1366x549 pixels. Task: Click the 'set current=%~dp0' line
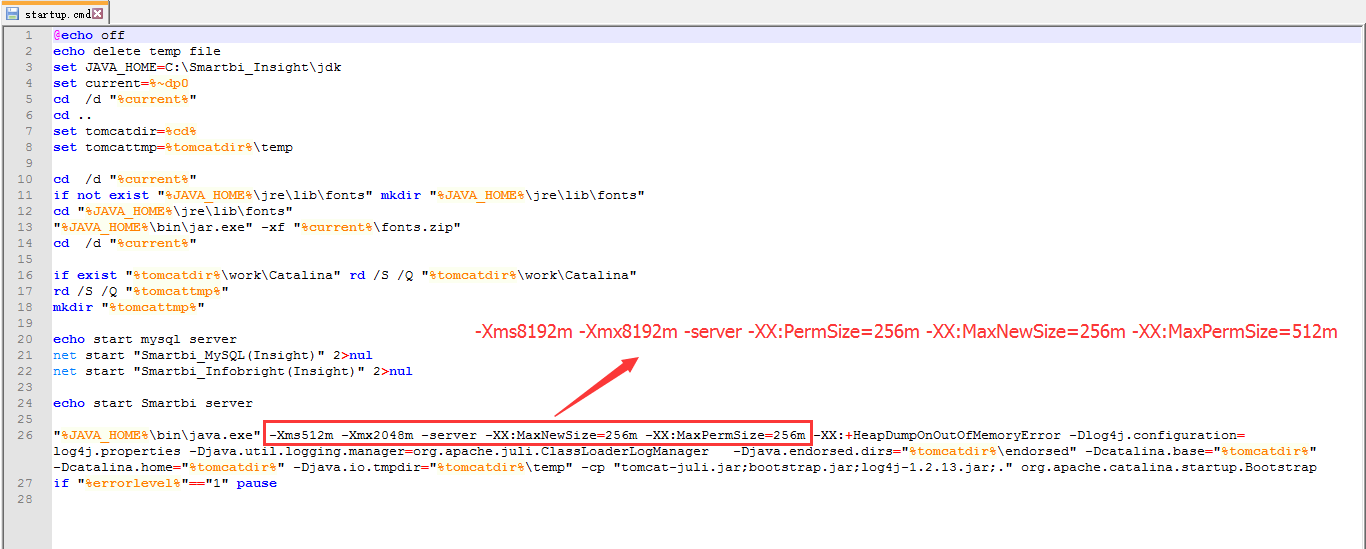point(121,83)
